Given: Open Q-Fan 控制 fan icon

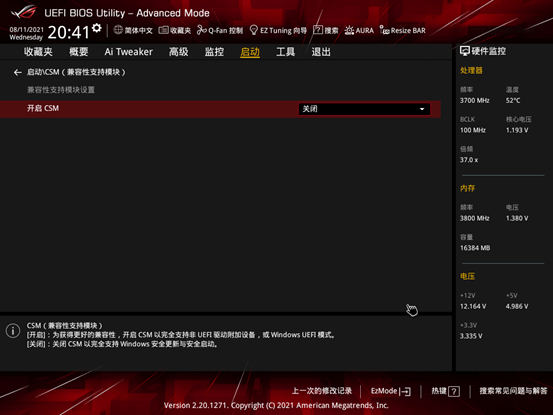Looking at the screenshot, I should click(202, 30).
